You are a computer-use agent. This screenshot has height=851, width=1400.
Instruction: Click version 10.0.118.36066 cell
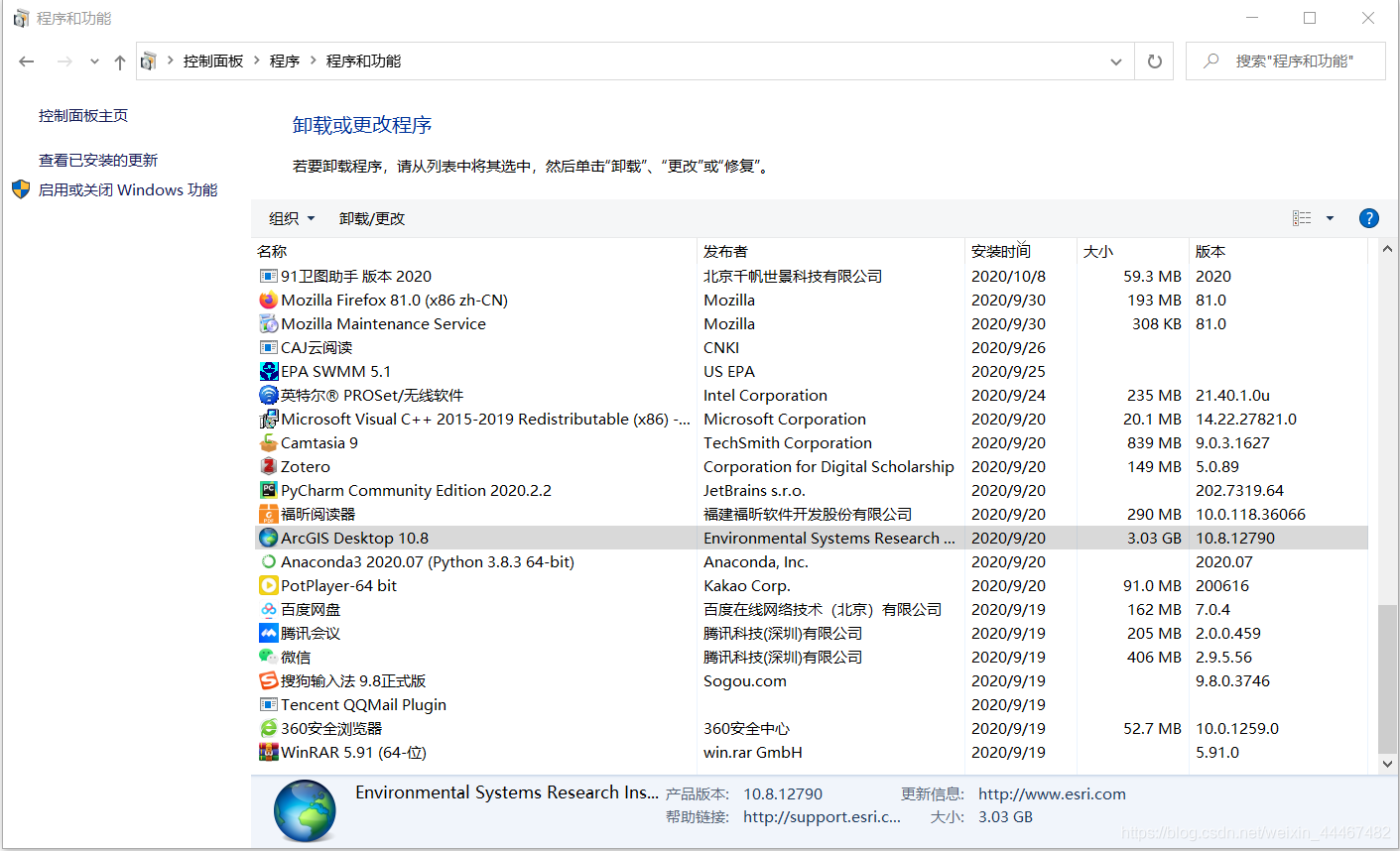tap(1250, 514)
